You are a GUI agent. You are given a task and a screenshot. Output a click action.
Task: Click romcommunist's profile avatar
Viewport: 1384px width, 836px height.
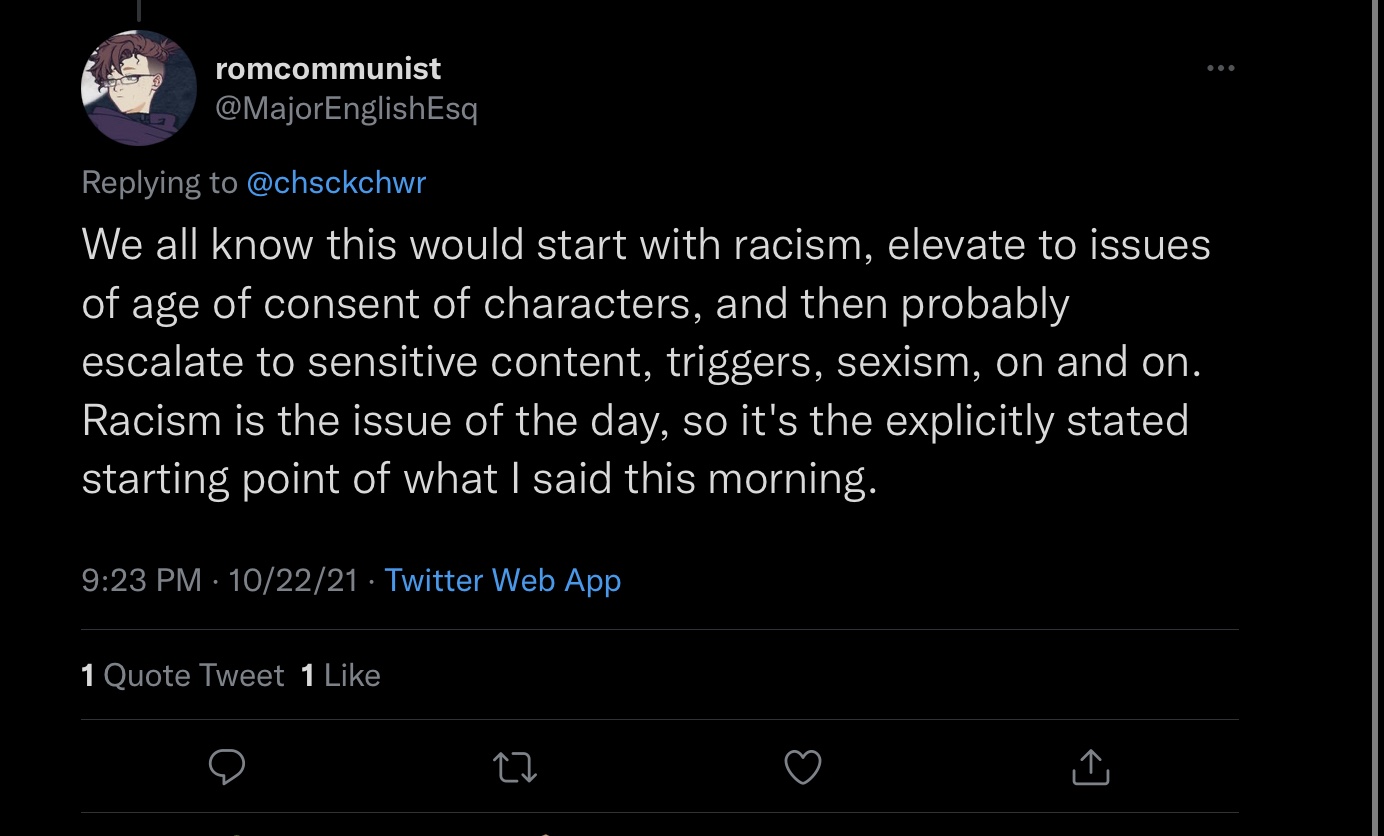point(138,88)
